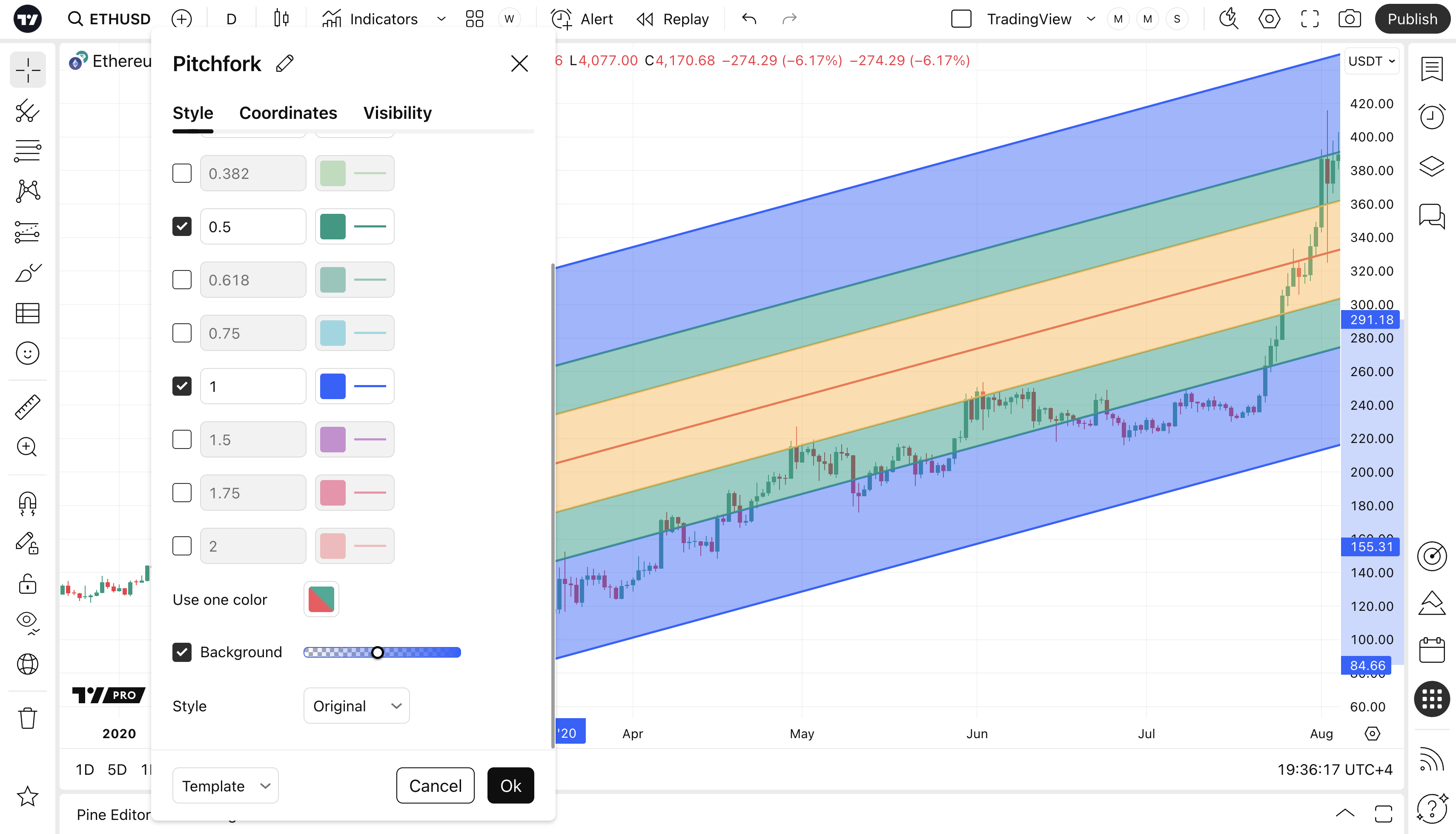This screenshot has width=1456, height=834.
Task: Disable the Background checkbox
Action: click(182, 652)
